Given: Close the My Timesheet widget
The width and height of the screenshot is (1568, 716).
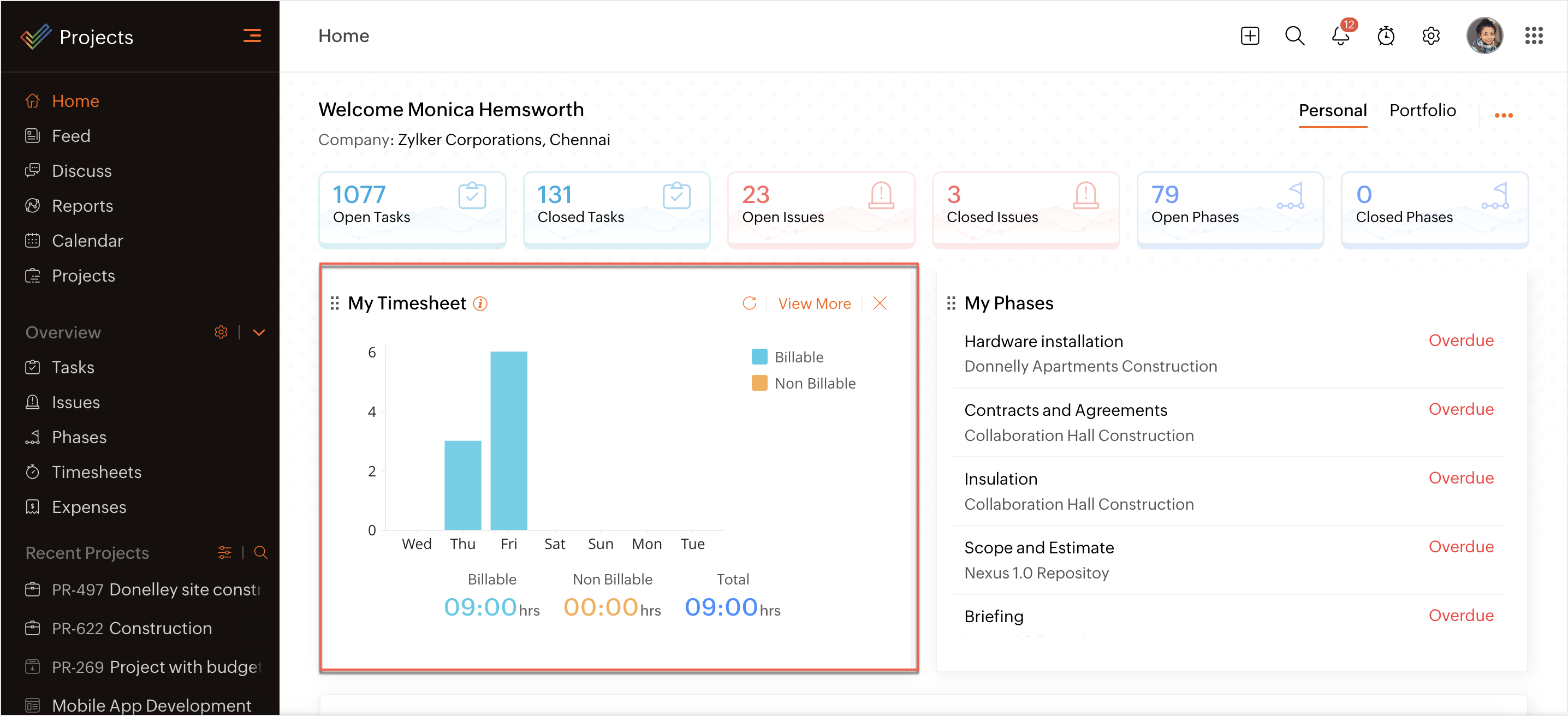Looking at the screenshot, I should pyautogui.click(x=880, y=303).
